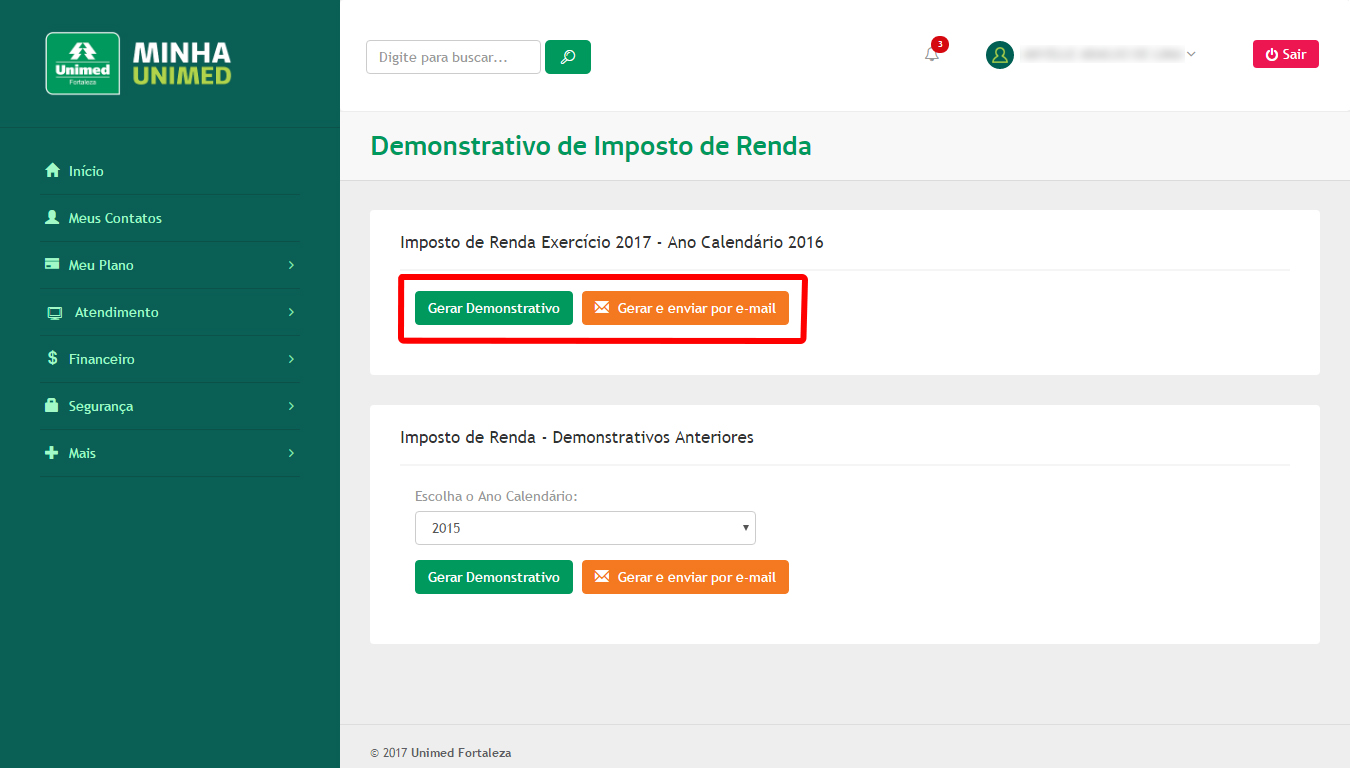1350x768 pixels.
Task: Click the notification badge showing 3
Action: pyautogui.click(x=940, y=44)
